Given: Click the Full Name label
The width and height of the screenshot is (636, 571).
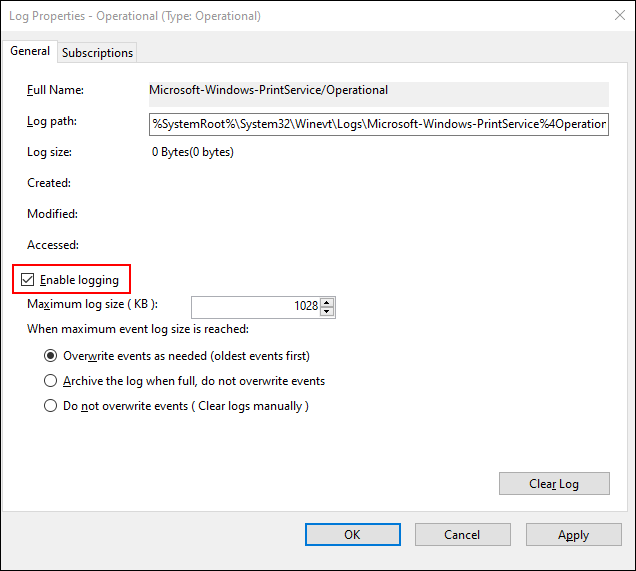Looking at the screenshot, I should pyautogui.click(x=56, y=90).
